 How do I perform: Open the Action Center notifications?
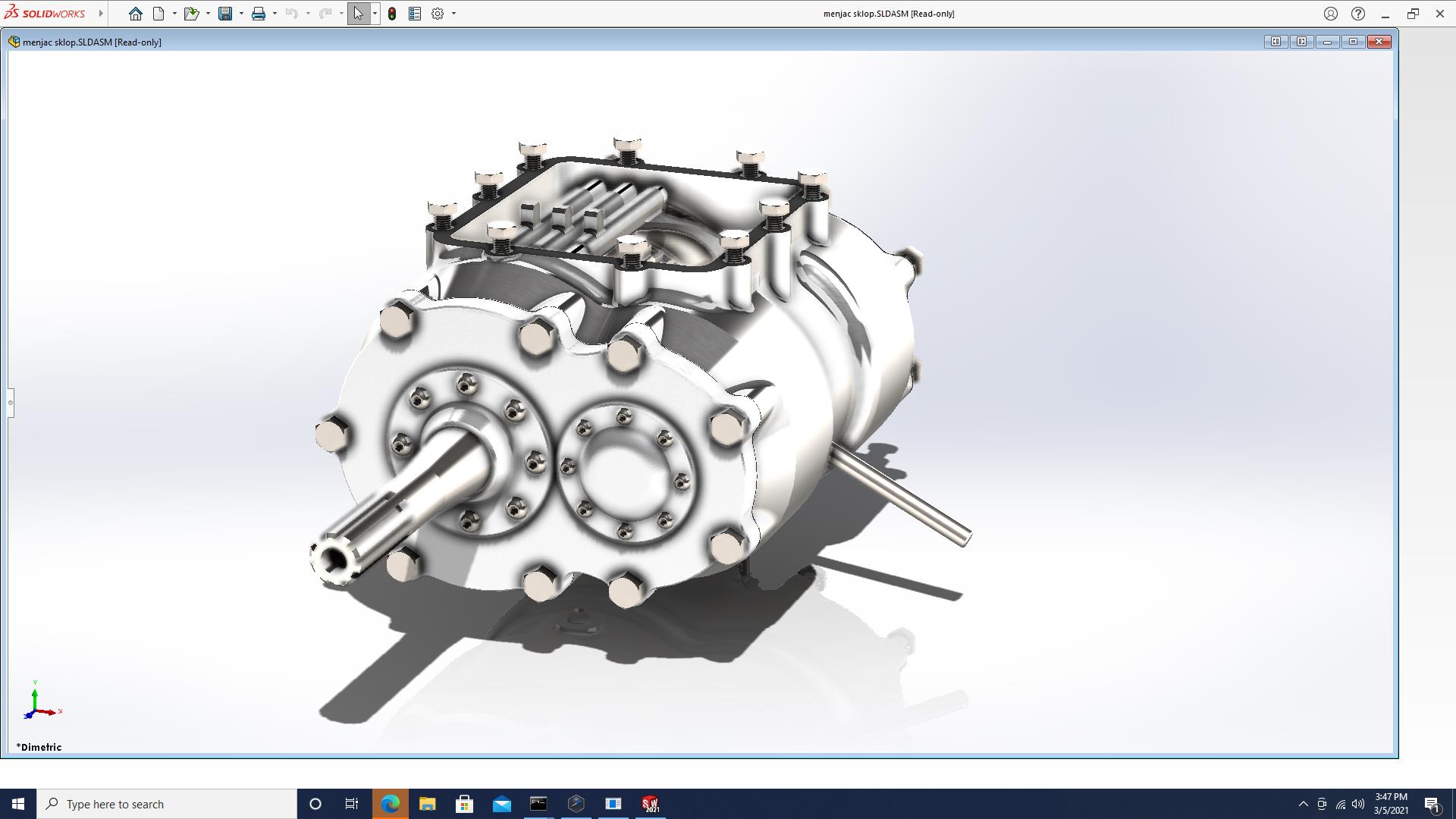point(1432,804)
